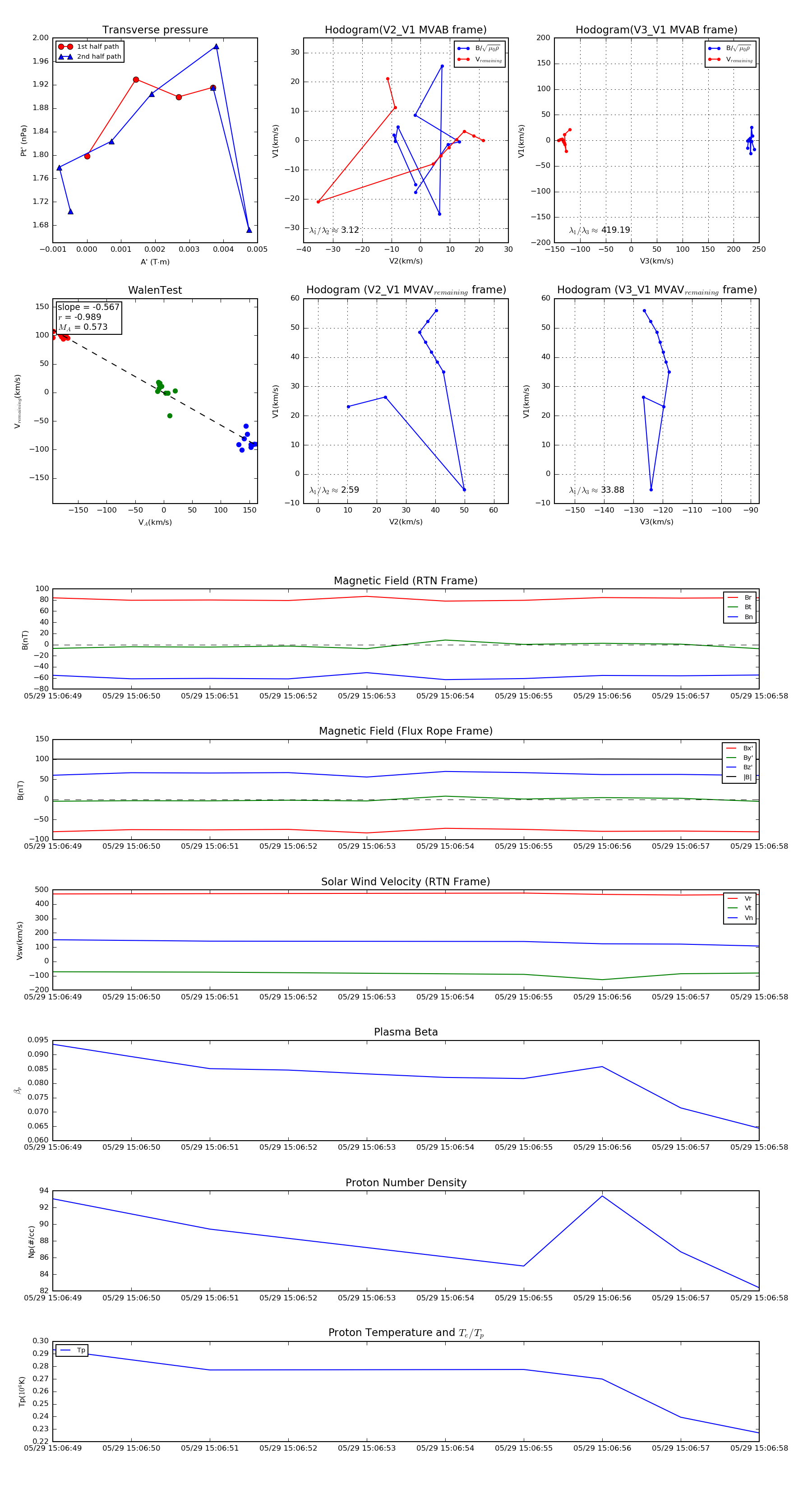Select the "|B|" legend entry

click(x=739, y=777)
